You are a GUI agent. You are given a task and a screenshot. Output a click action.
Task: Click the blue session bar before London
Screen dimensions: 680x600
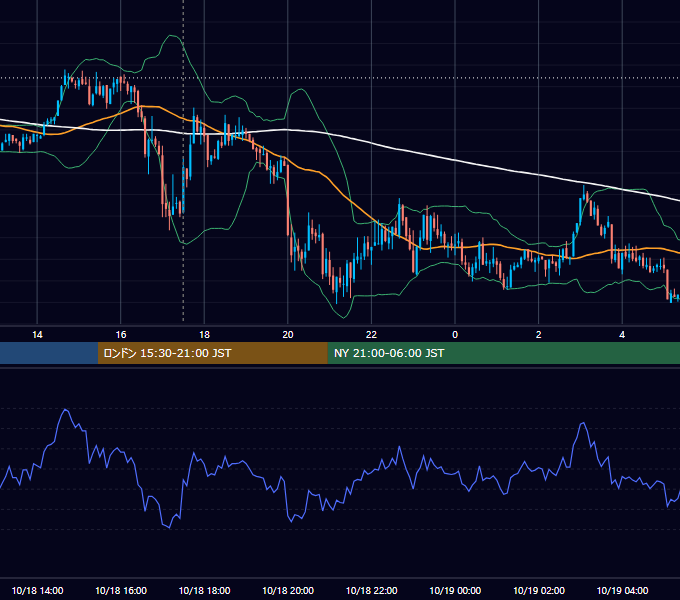click(49, 353)
